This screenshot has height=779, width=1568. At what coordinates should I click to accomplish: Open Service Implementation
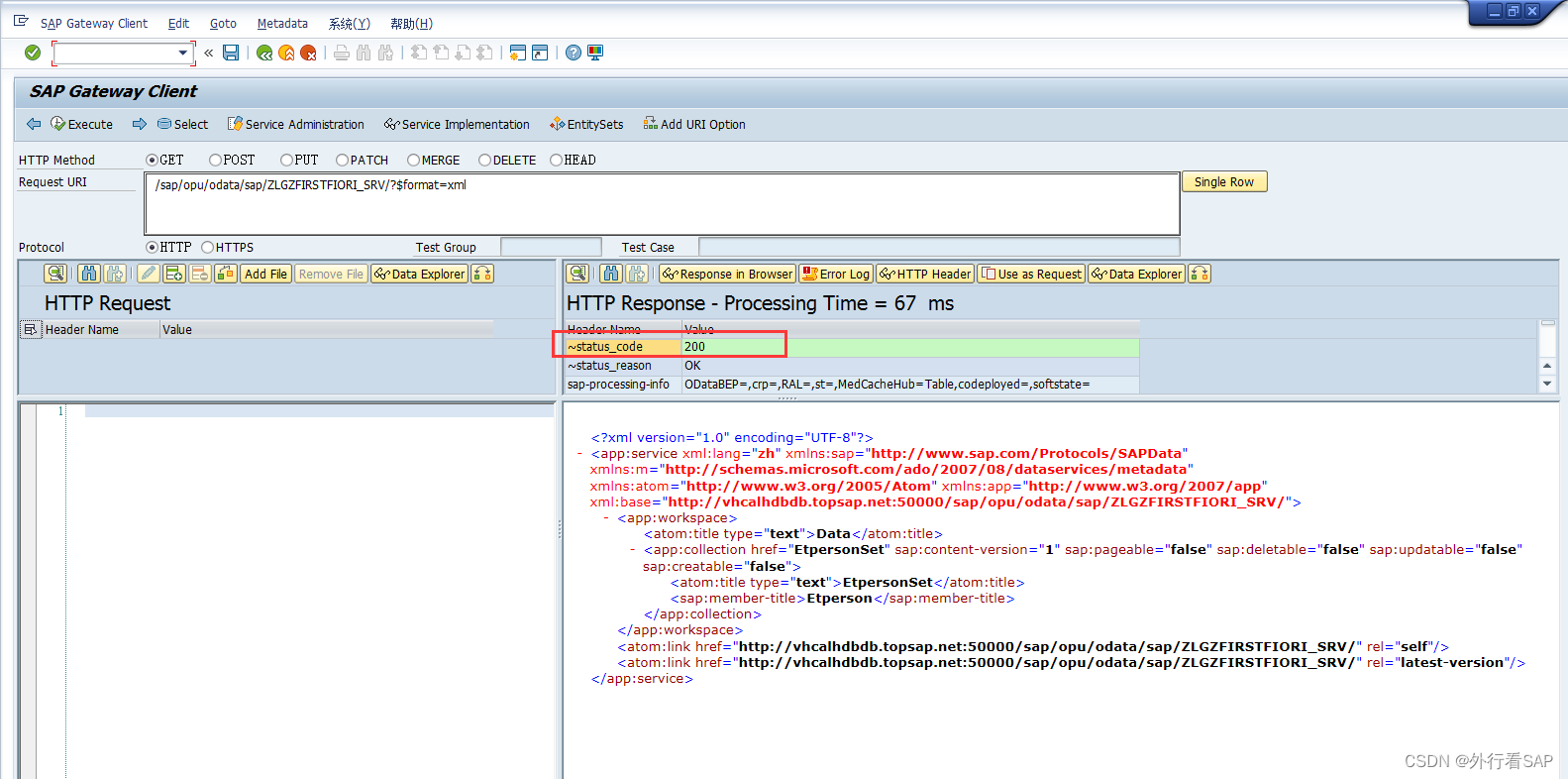[457, 124]
